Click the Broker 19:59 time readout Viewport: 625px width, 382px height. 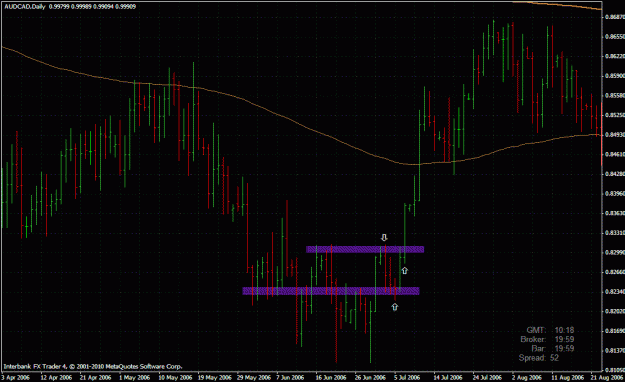click(x=547, y=339)
